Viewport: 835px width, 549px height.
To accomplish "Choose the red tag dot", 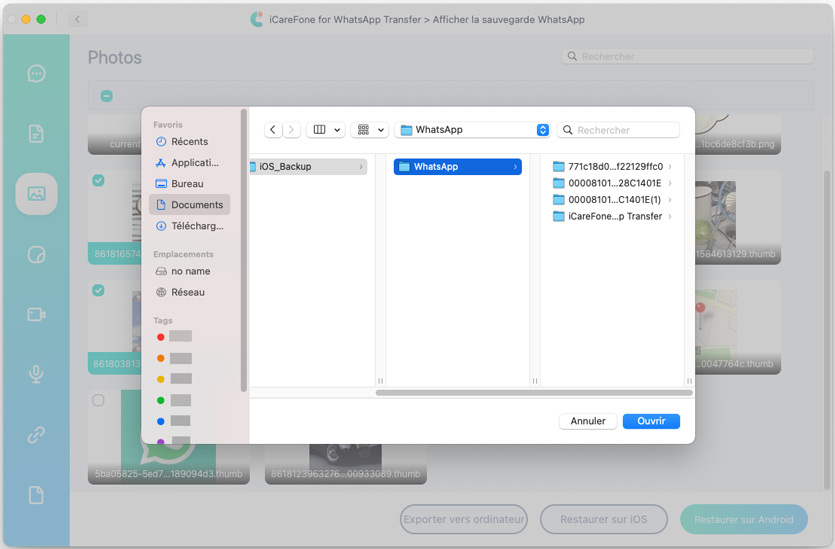I will coord(160,337).
